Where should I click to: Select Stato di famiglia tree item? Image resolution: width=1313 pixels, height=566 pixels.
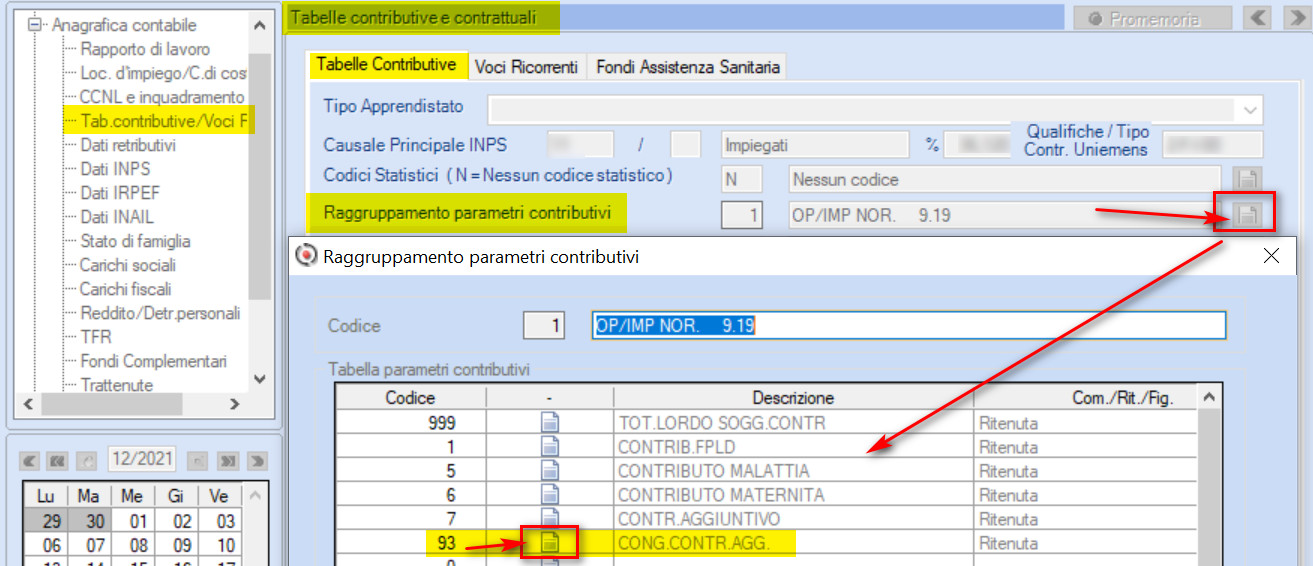coord(135,241)
